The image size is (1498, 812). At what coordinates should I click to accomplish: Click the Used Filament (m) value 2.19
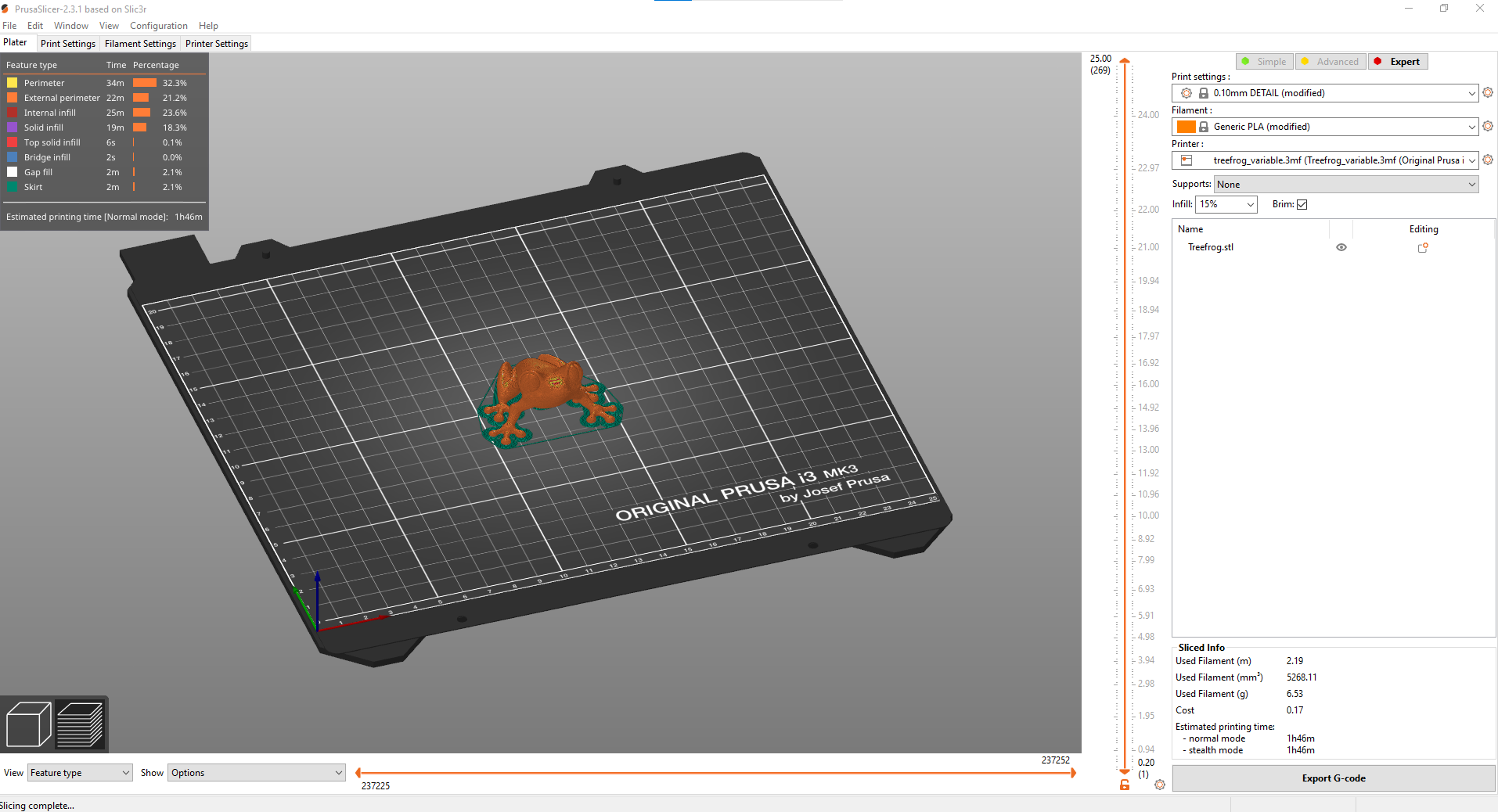click(1295, 661)
